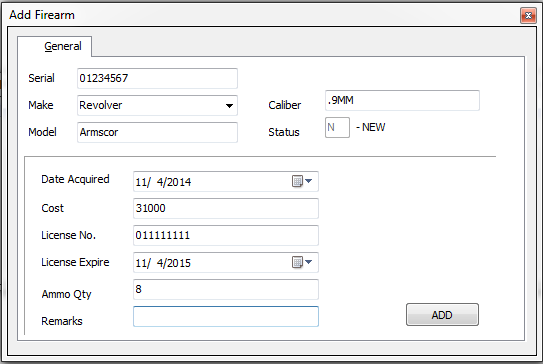Screen dimensions: 543x364
Task: Select the License Expire date text
Action: [x=163, y=263]
